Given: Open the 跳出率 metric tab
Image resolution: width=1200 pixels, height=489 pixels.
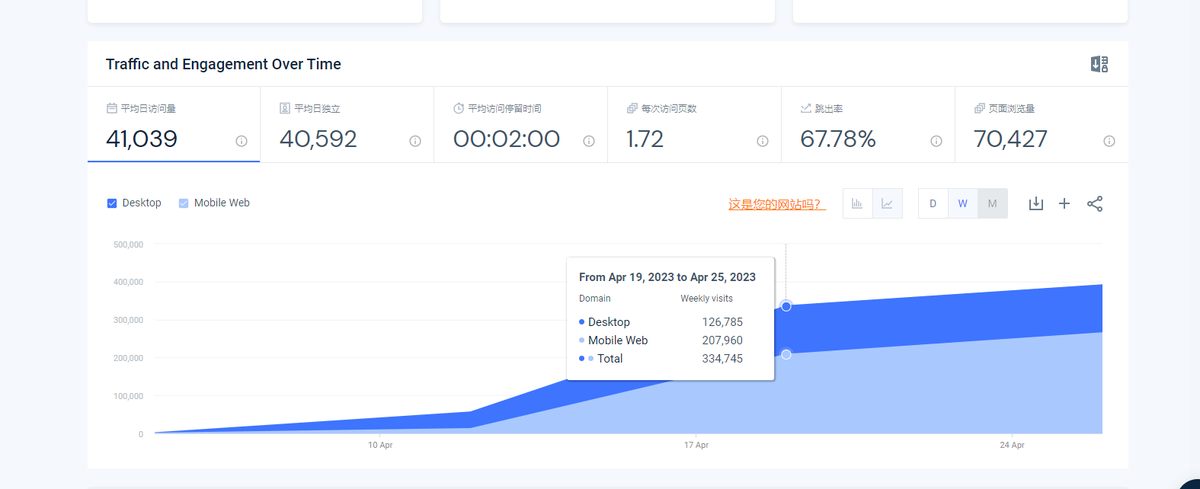Looking at the screenshot, I should [x=868, y=124].
